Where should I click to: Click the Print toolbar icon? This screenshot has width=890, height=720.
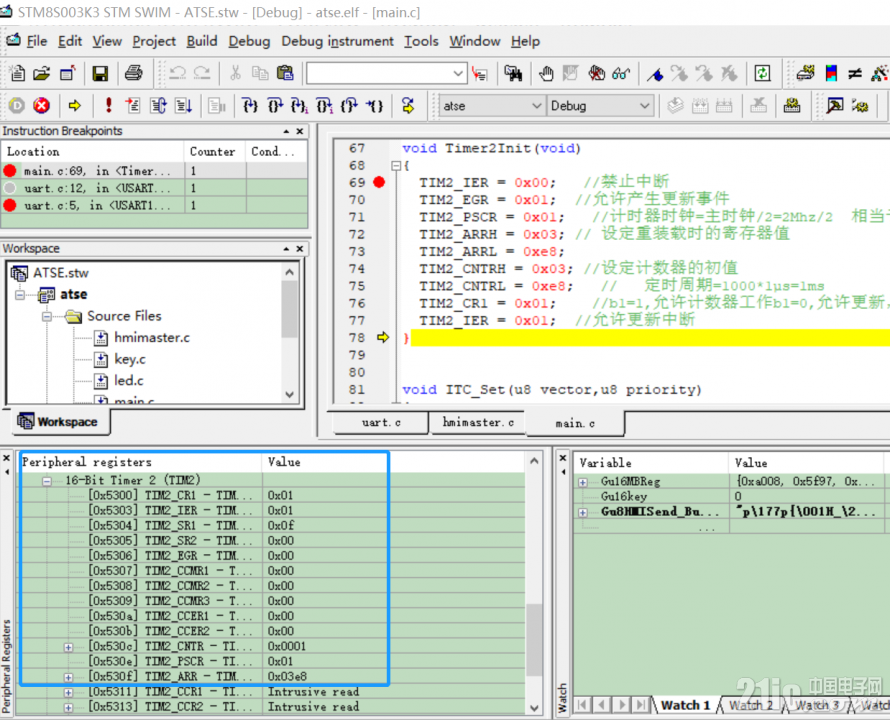pyautogui.click(x=134, y=73)
